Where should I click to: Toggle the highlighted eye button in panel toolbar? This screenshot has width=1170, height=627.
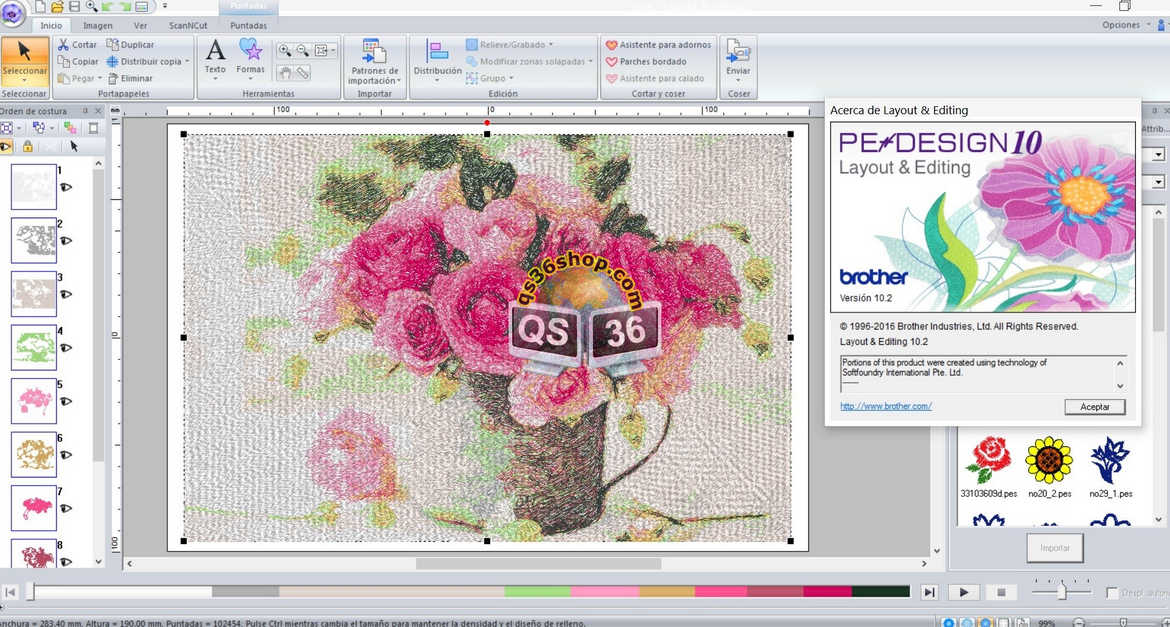click(7, 146)
